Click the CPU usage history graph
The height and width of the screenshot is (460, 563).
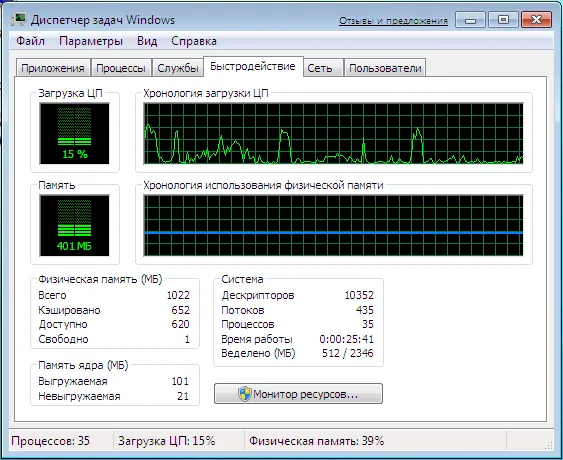[x=333, y=134]
